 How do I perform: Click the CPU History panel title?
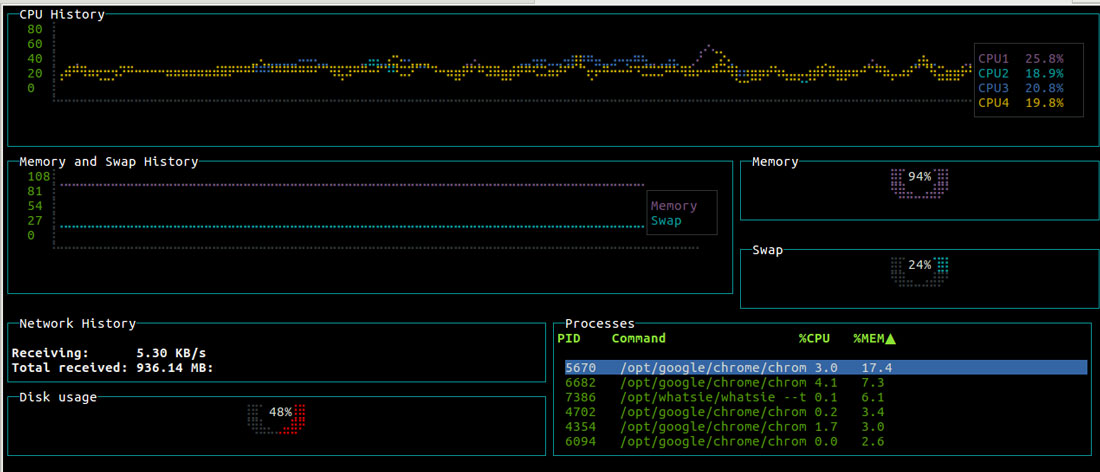62,14
